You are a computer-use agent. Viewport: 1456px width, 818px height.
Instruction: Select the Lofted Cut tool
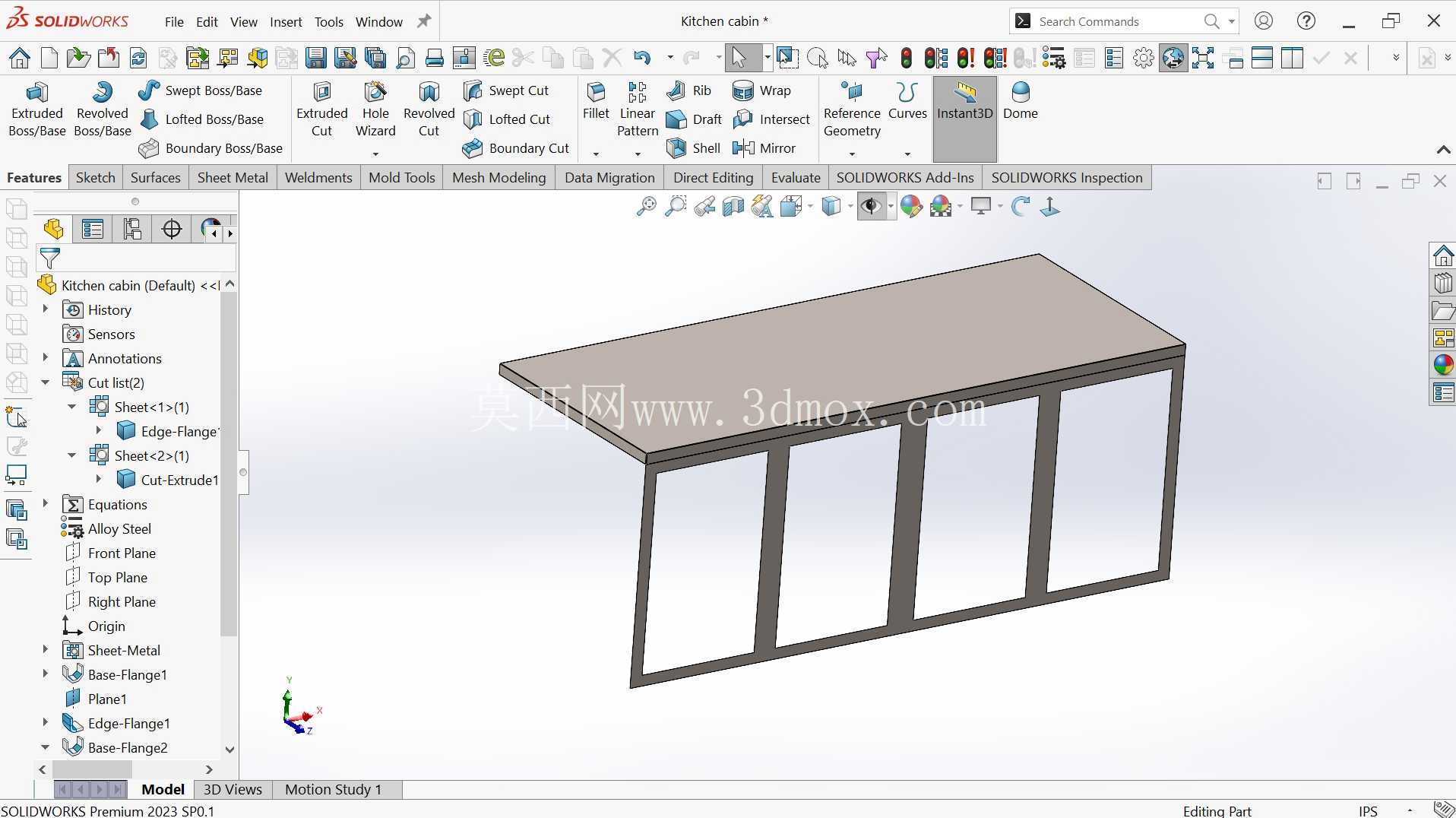507,119
